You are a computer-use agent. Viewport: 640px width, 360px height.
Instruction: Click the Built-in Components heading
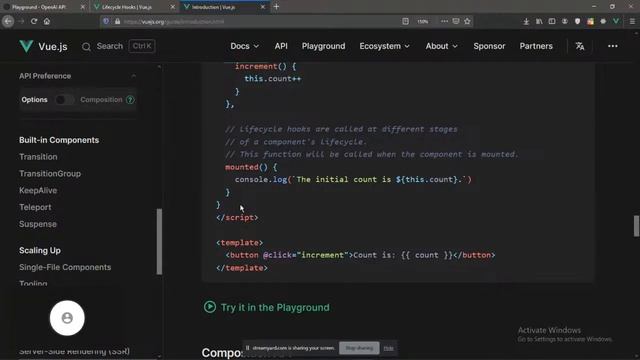pos(59,140)
